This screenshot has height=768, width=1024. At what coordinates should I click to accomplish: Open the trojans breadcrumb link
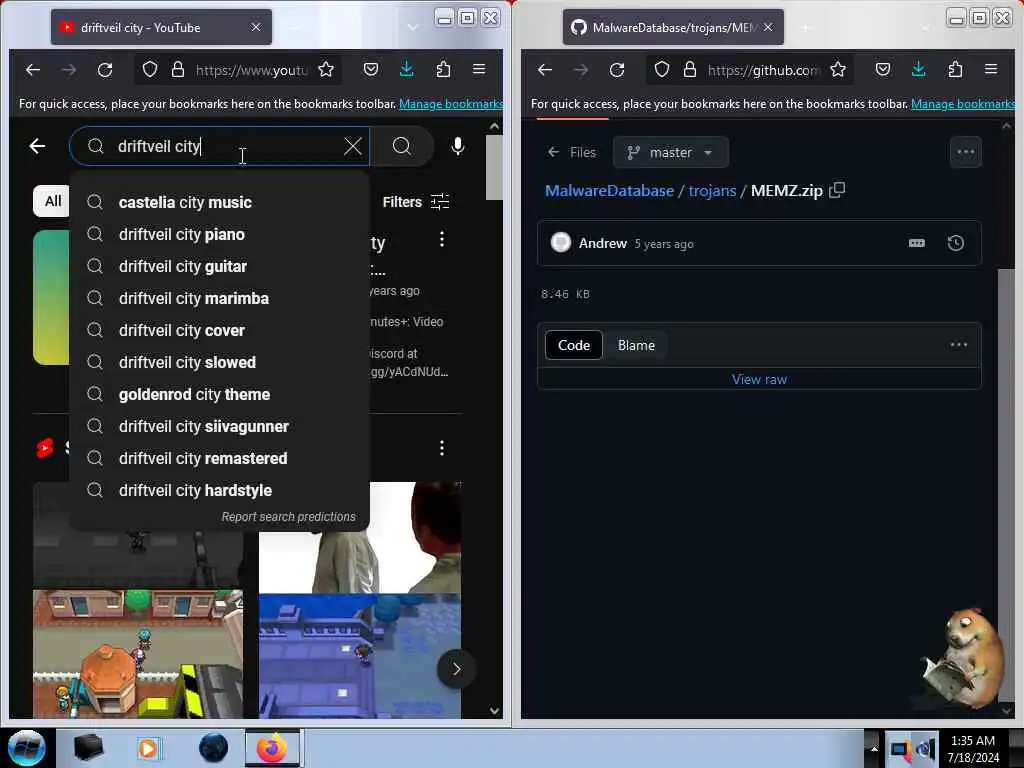coord(712,191)
